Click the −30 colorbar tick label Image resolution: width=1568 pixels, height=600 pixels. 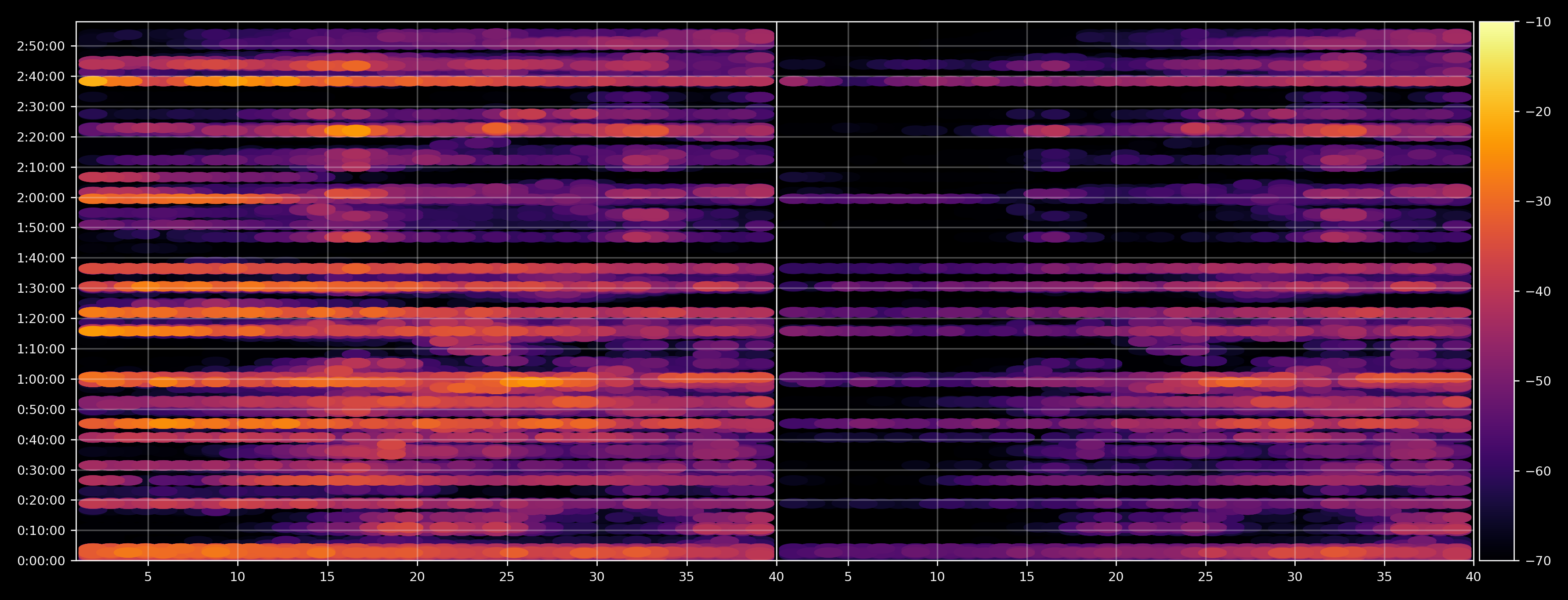1539,202
